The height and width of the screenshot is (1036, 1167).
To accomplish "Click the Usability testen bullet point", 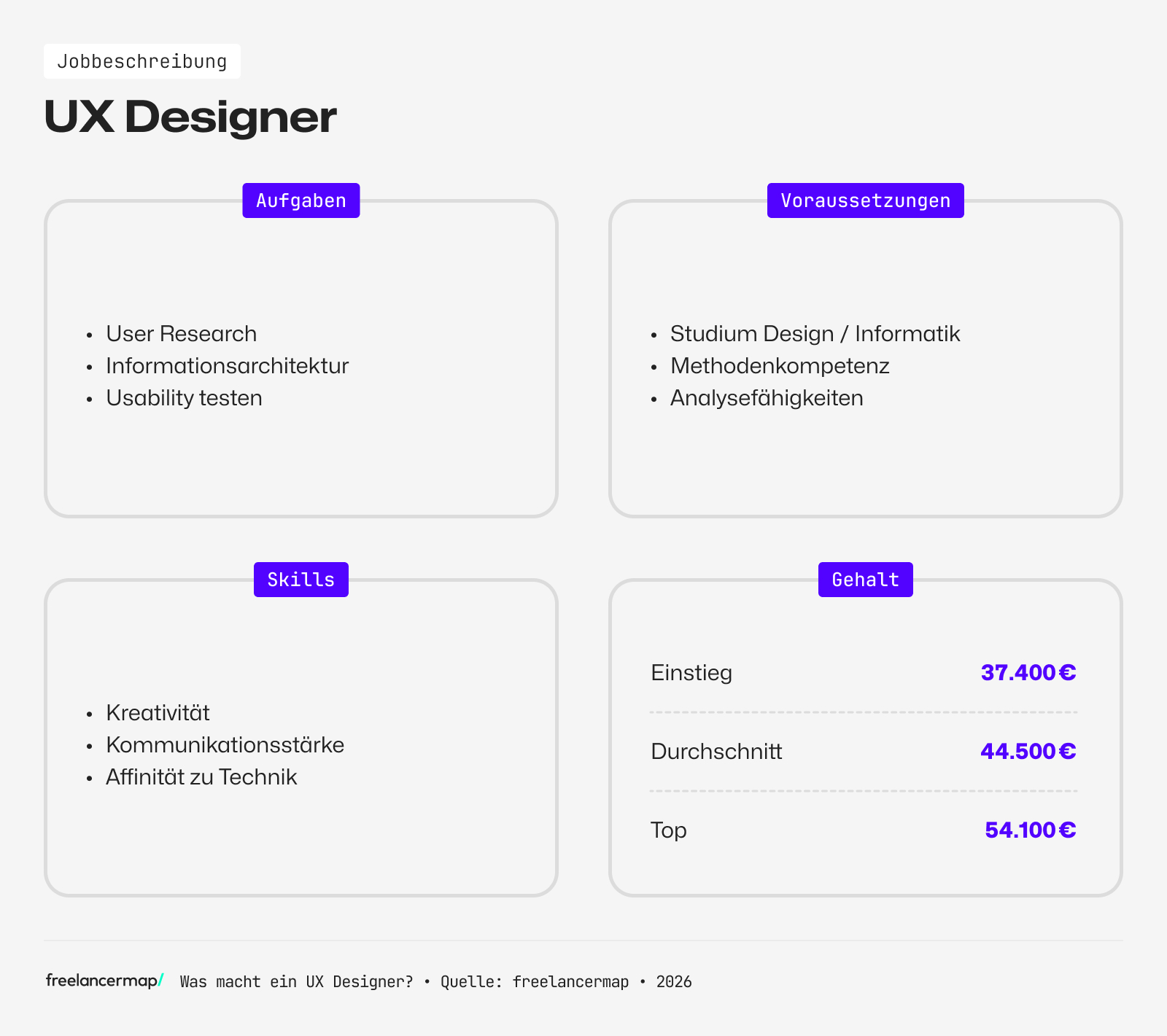I will click(x=184, y=398).
